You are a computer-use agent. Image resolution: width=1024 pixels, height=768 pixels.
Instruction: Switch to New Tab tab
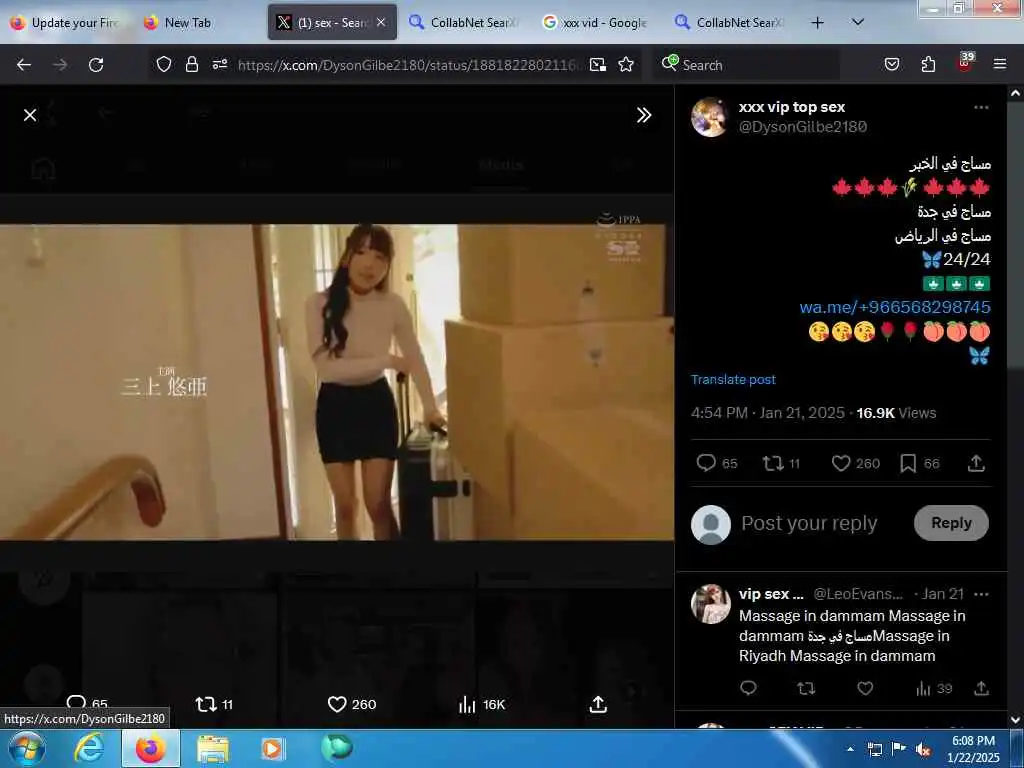coord(187,23)
